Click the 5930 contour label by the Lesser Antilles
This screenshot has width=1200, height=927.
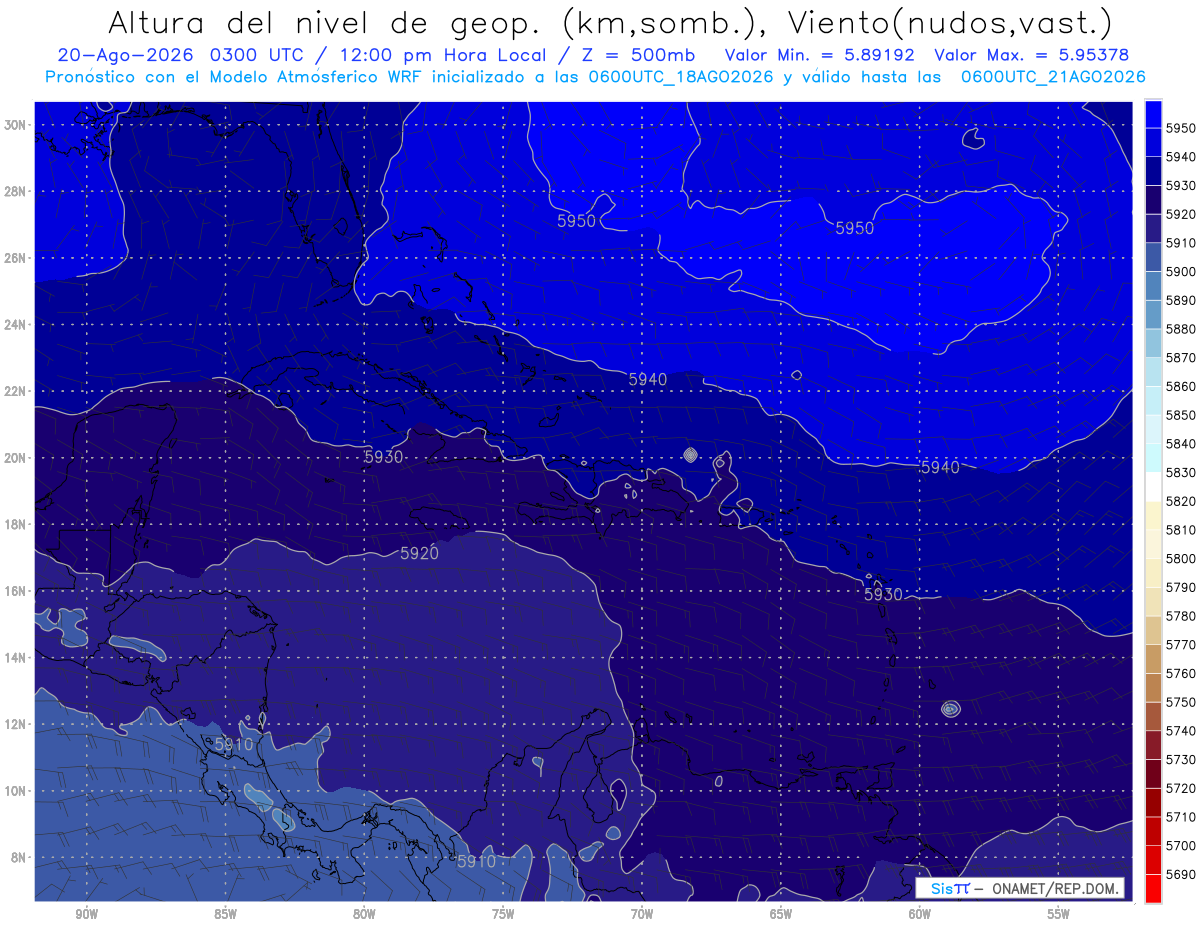[883, 594]
